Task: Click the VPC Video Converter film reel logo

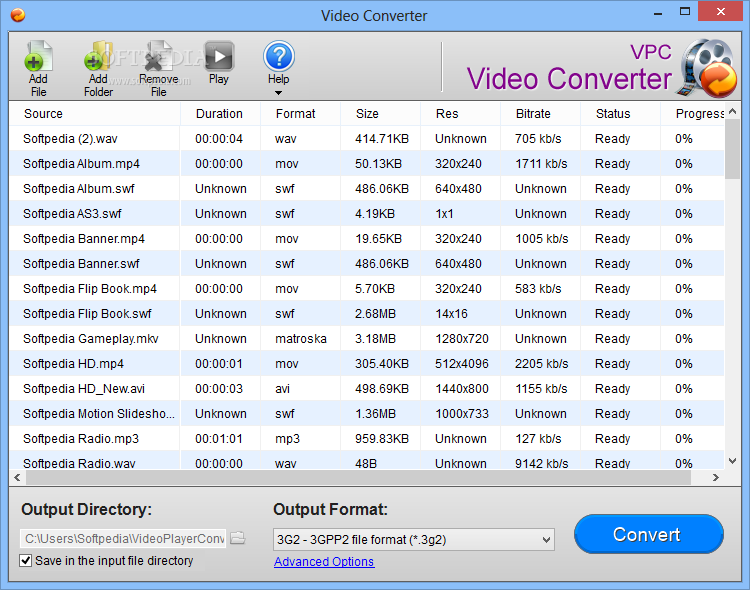Action: [x=707, y=68]
